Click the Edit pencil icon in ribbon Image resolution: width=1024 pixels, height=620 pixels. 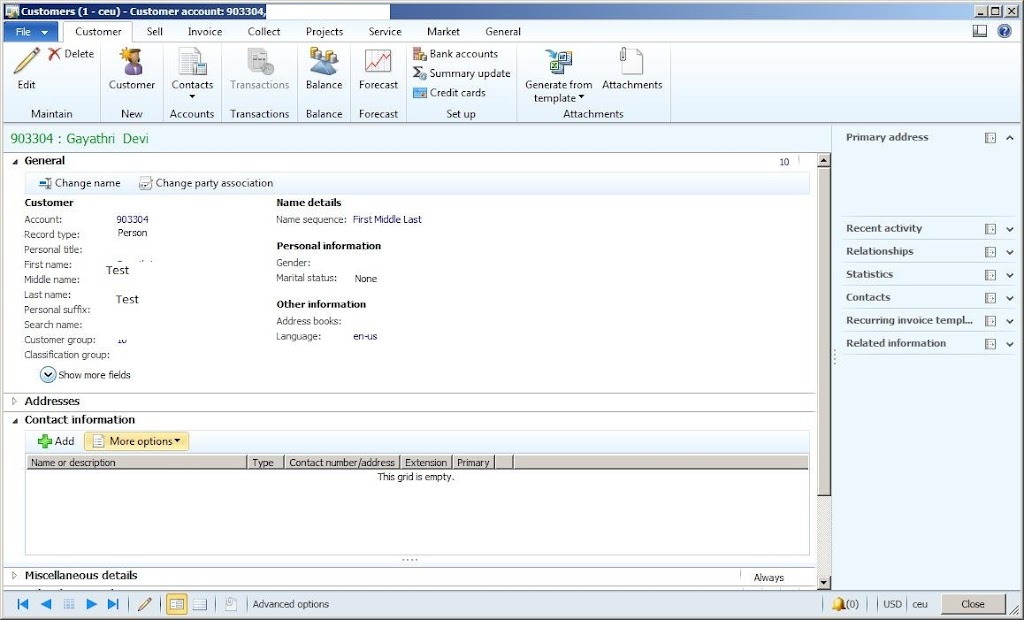pyautogui.click(x=26, y=61)
